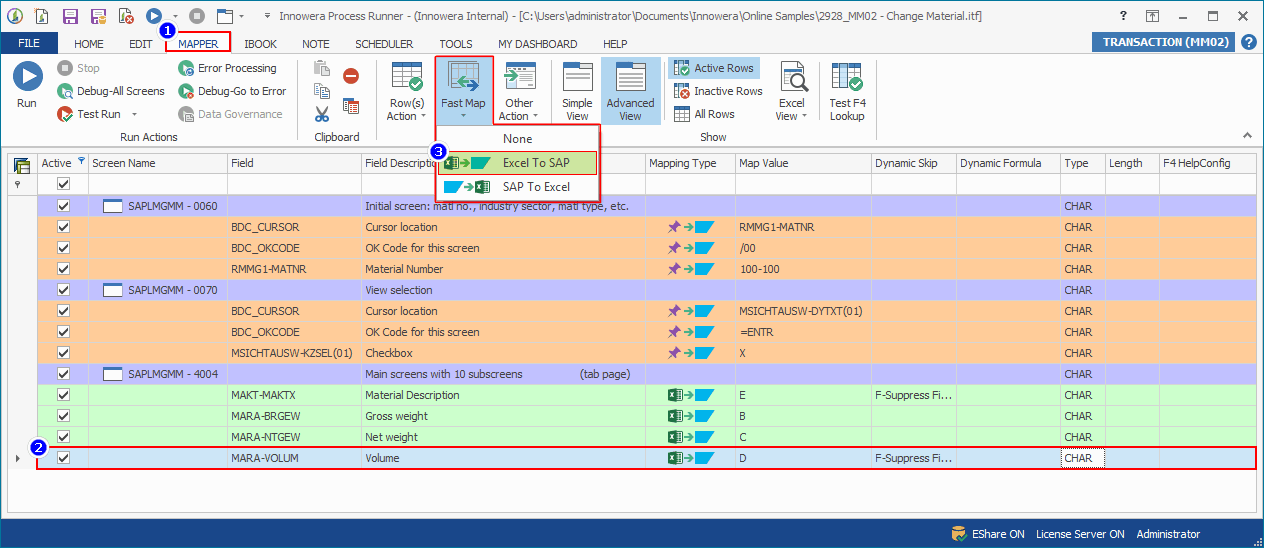Click the scissors cut icon
Image resolution: width=1264 pixels, height=548 pixels.
[x=322, y=114]
